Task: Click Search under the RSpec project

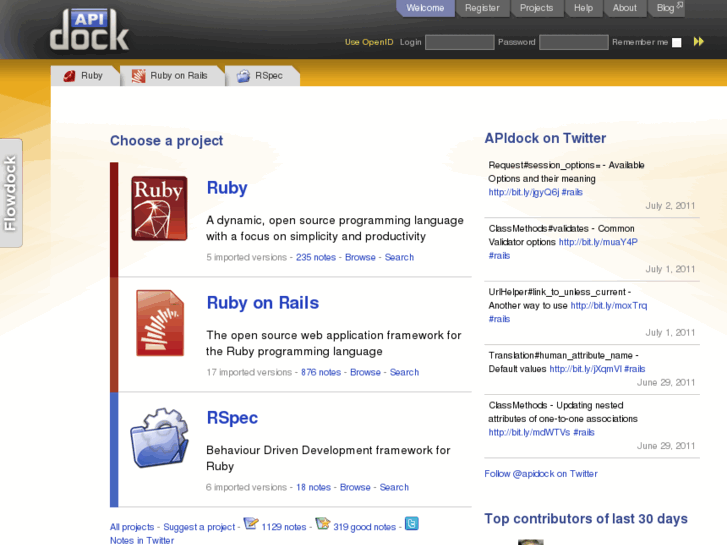Action: (x=394, y=487)
